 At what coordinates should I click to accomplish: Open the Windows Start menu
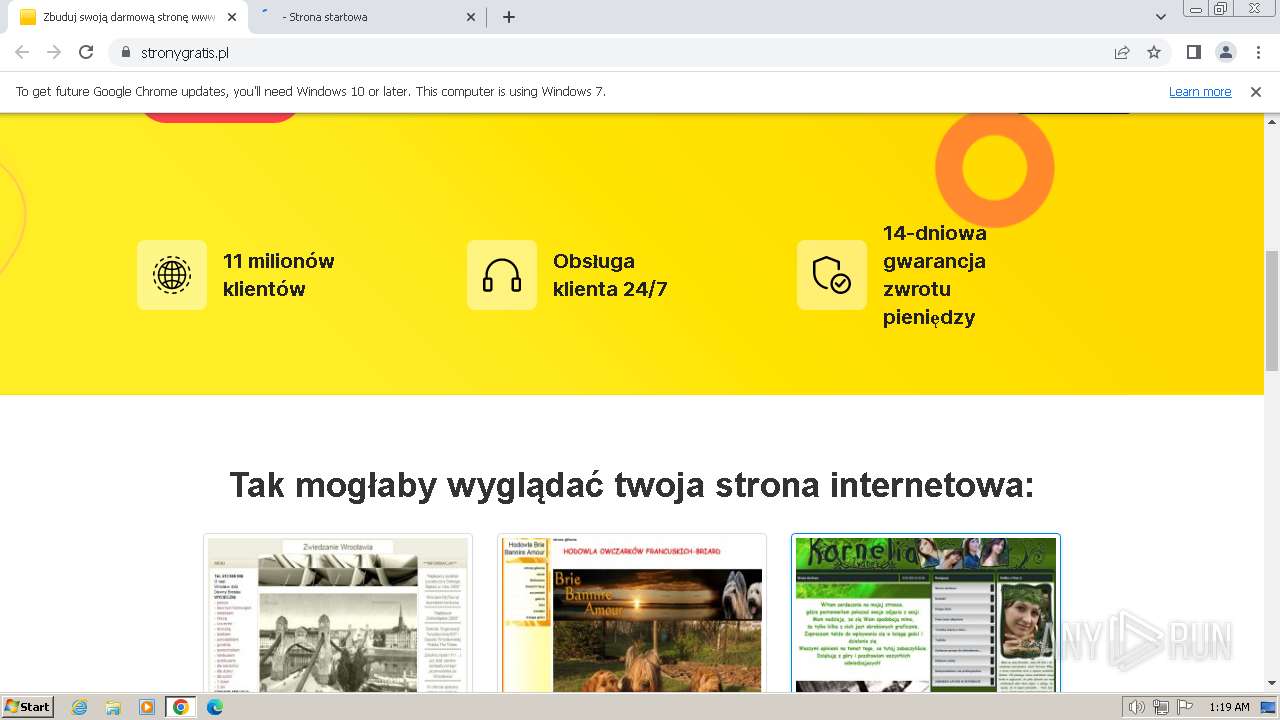click(28, 706)
